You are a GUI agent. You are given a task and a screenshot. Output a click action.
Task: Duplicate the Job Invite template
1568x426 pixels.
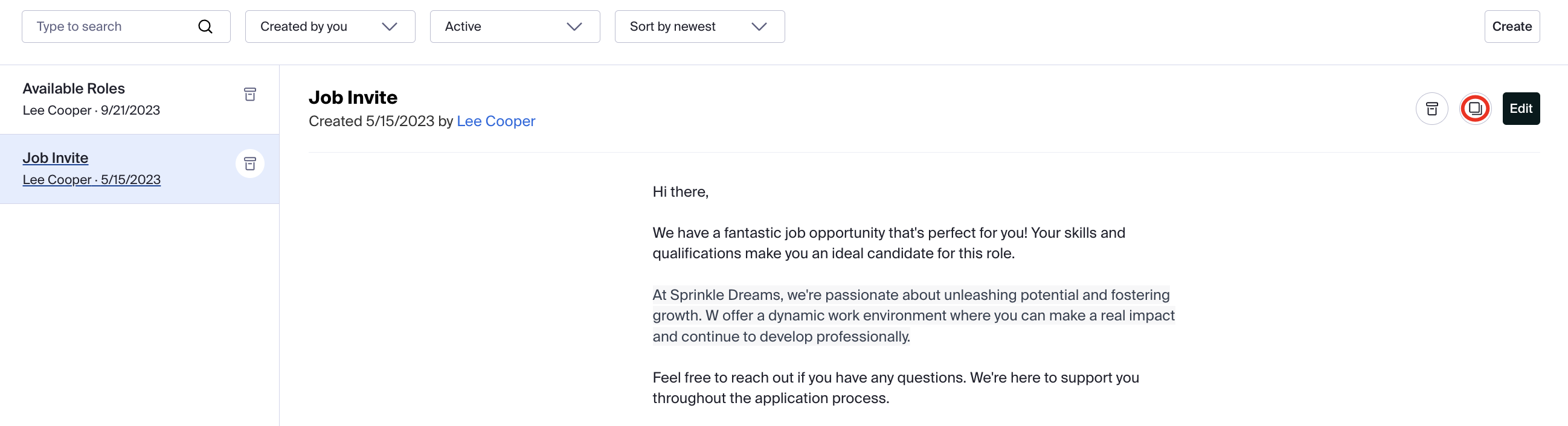coord(1475,109)
